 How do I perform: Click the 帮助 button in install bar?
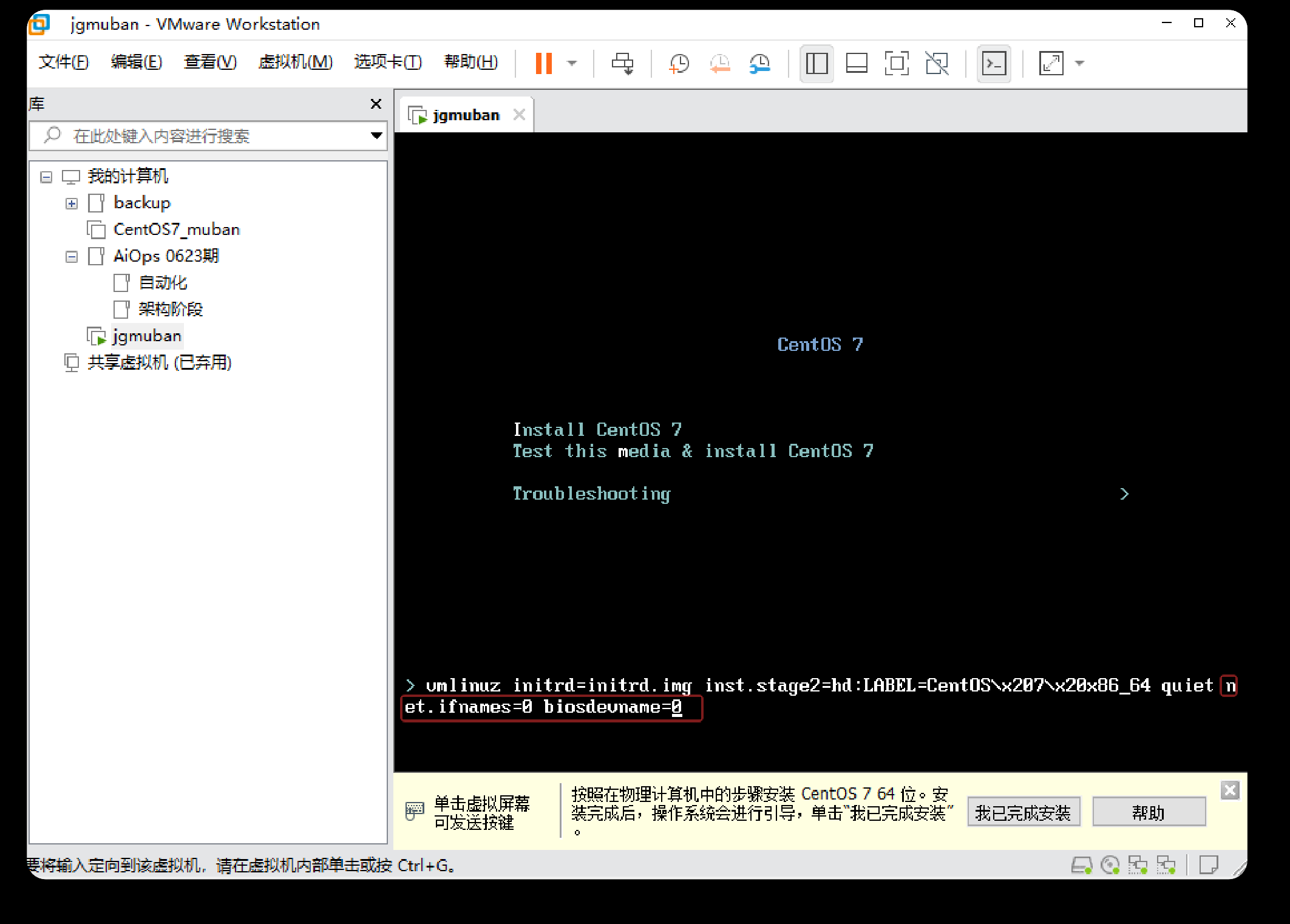pyautogui.click(x=1149, y=812)
